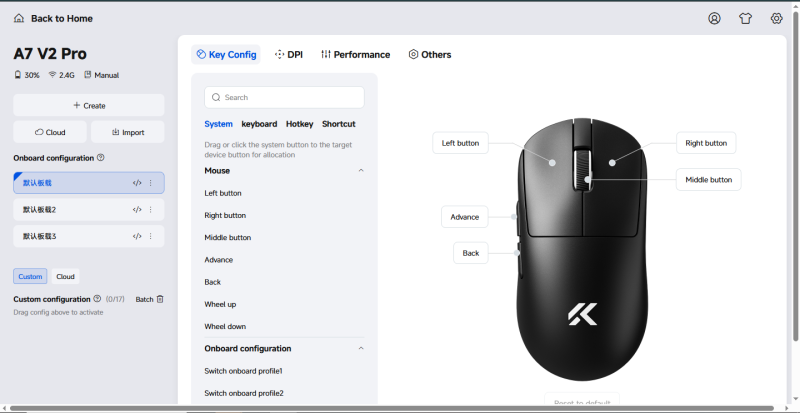Click the left button hotspot dot on mouse
This screenshot has width=800, height=413.
click(552, 163)
